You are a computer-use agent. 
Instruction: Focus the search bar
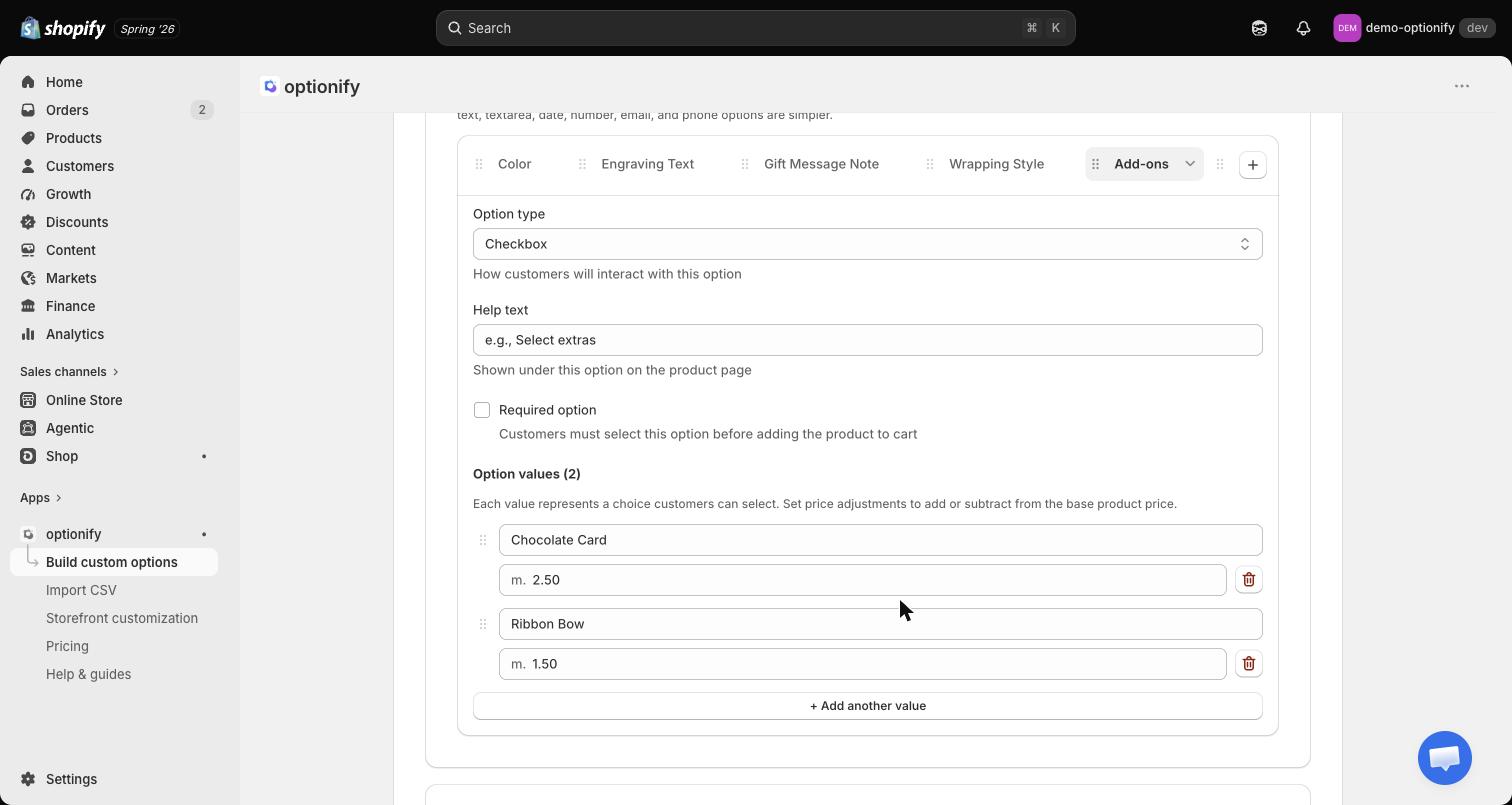755,28
